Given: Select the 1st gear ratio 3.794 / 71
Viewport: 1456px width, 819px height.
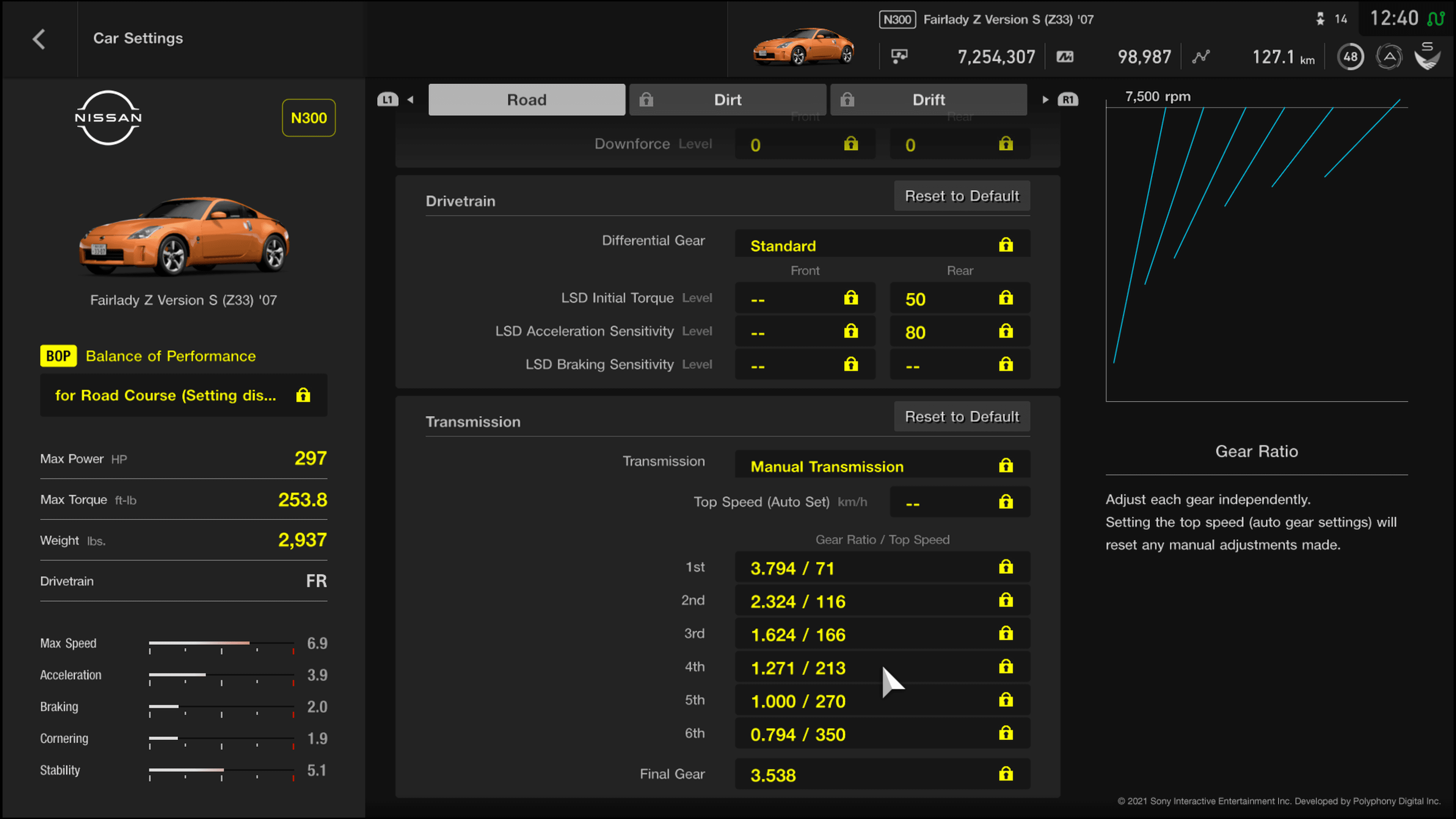Looking at the screenshot, I should (882, 567).
